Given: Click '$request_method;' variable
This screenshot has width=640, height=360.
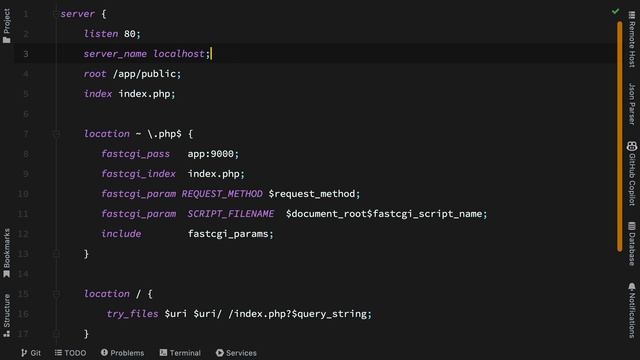Looking at the screenshot, I should [x=314, y=194].
